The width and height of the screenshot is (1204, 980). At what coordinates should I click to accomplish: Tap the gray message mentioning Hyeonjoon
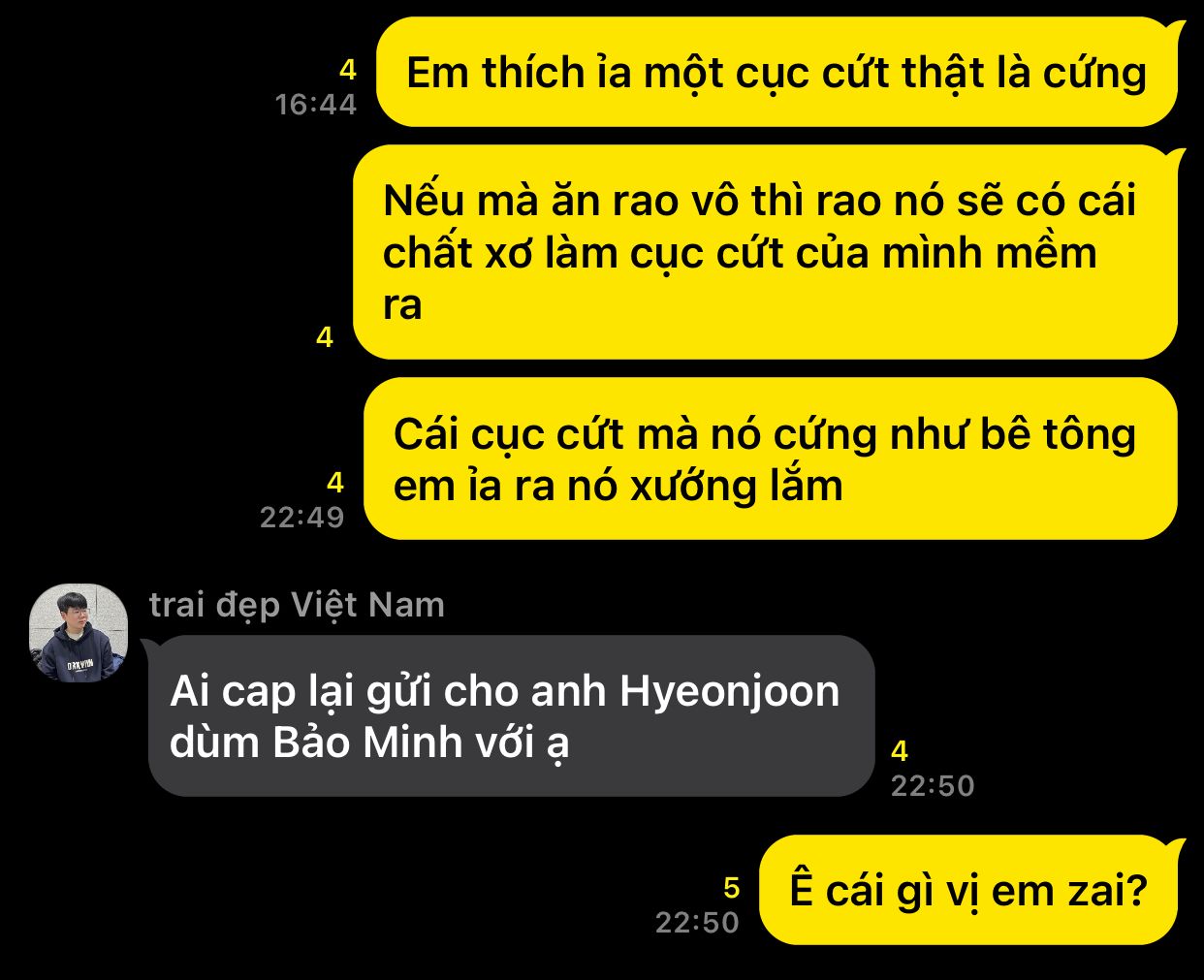click(509, 716)
